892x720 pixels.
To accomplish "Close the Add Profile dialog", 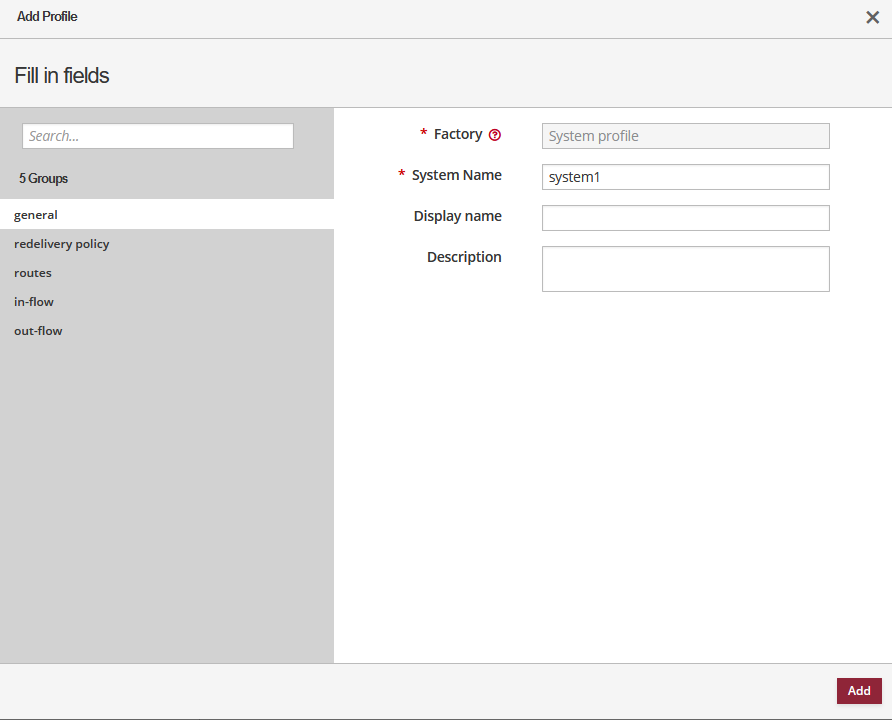I will point(872,17).
